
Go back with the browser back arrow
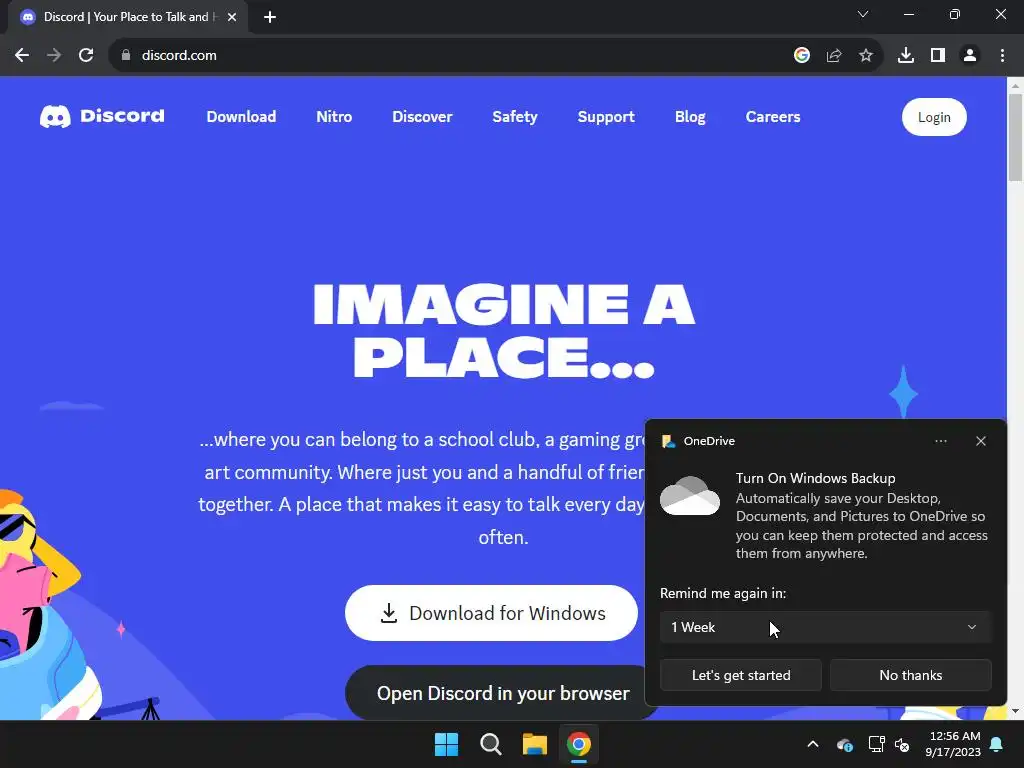click(22, 56)
